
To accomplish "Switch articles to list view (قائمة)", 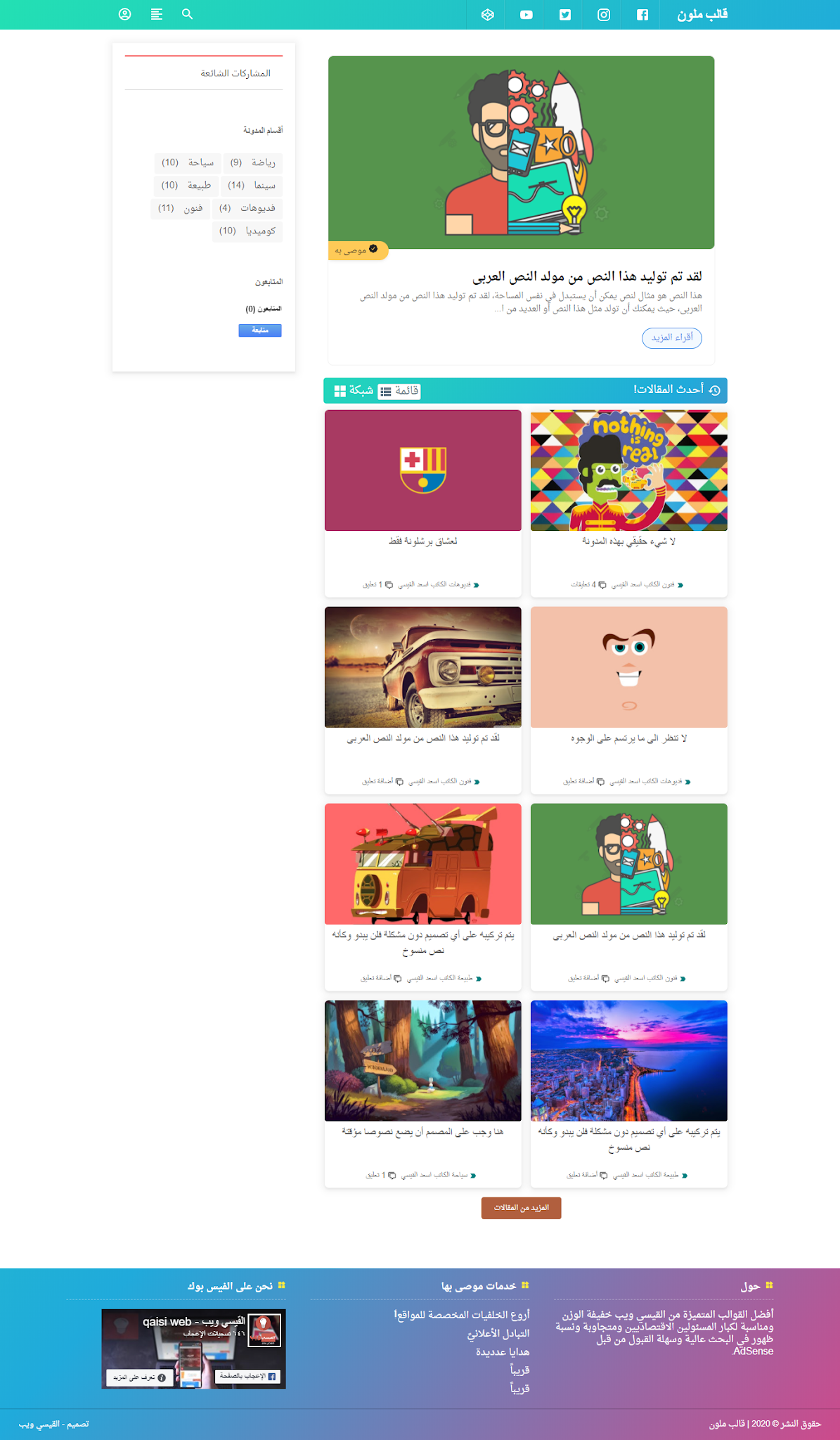I will [399, 391].
